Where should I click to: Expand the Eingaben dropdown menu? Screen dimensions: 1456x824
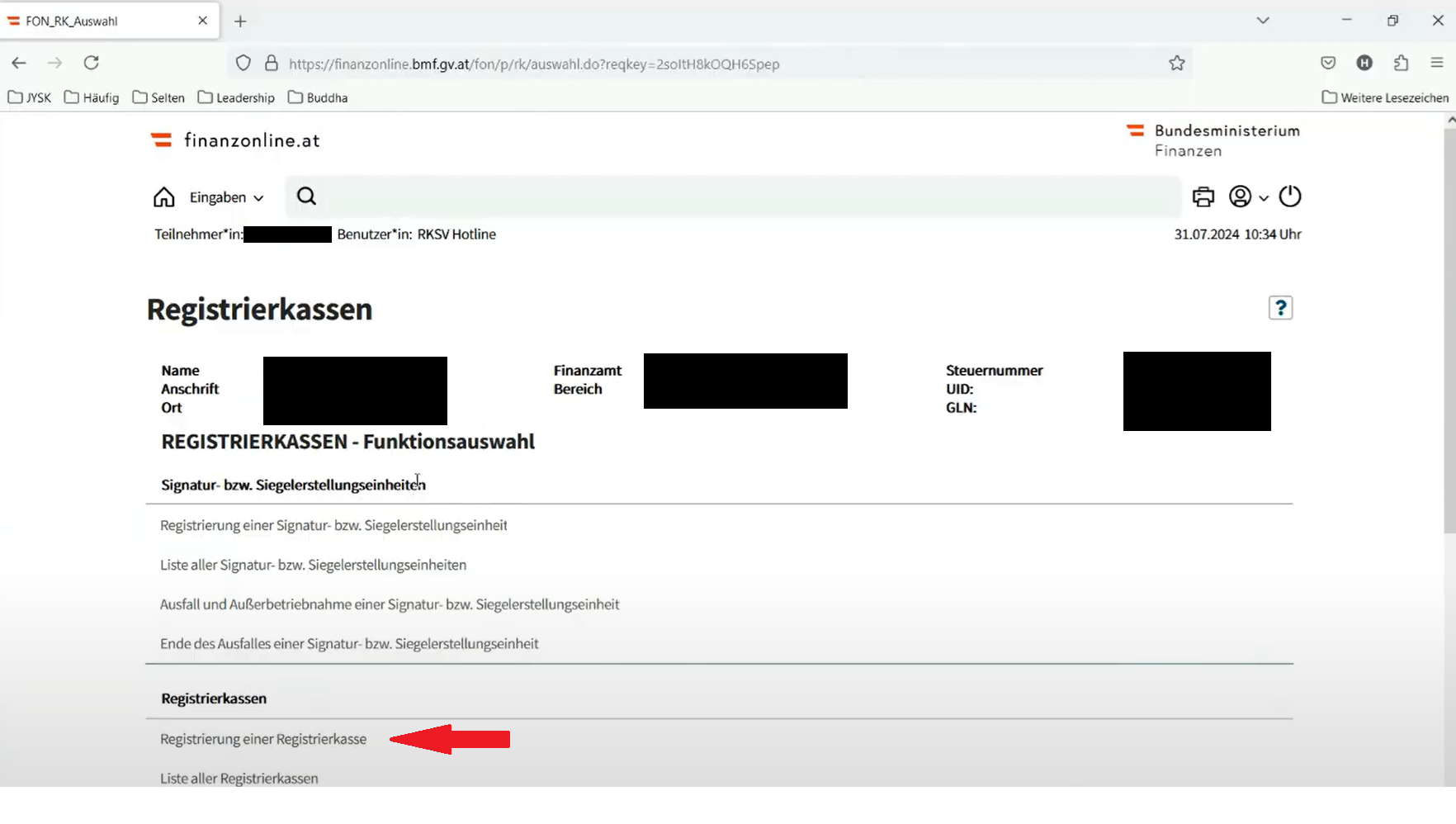pyautogui.click(x=226, y=197)
